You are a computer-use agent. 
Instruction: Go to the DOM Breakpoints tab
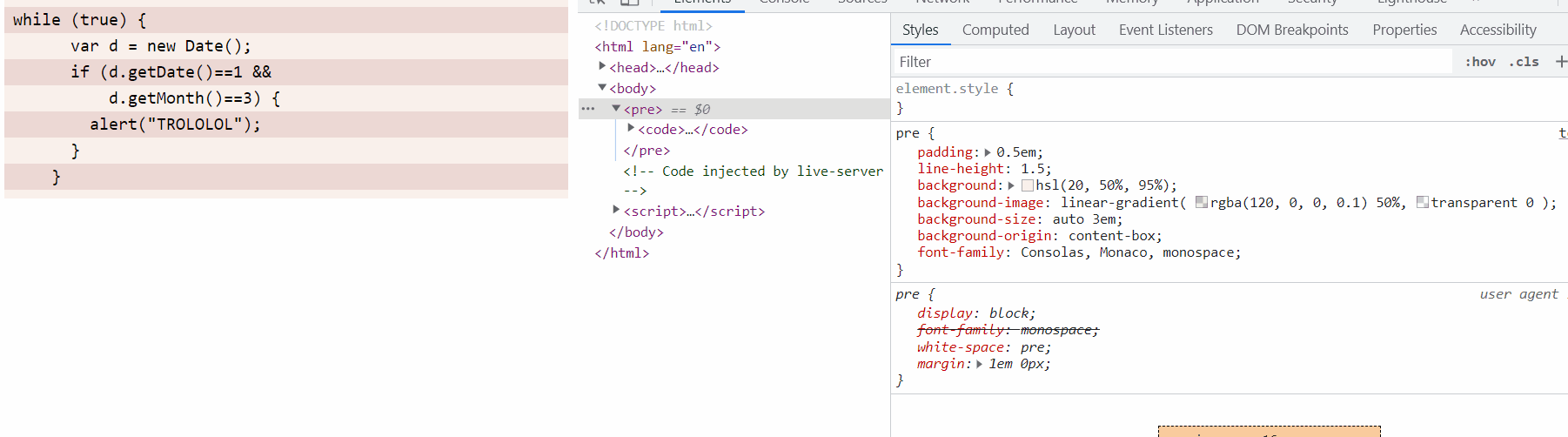pyautogui.click(x=1292, y=30)
